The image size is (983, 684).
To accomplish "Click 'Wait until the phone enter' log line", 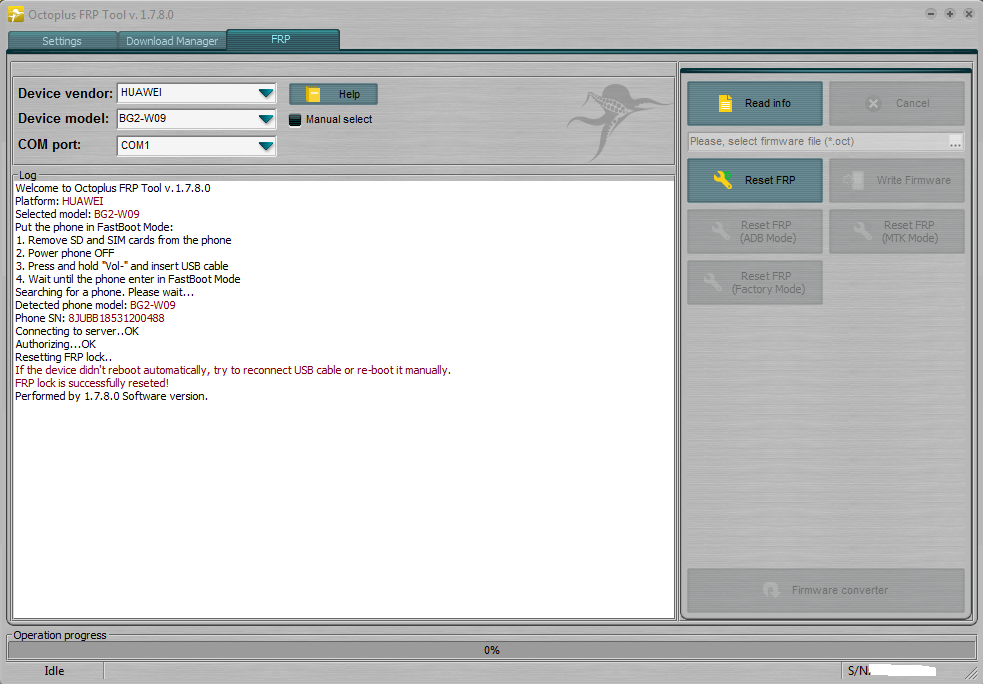I will pyautogui.click(x=128, y=279).
